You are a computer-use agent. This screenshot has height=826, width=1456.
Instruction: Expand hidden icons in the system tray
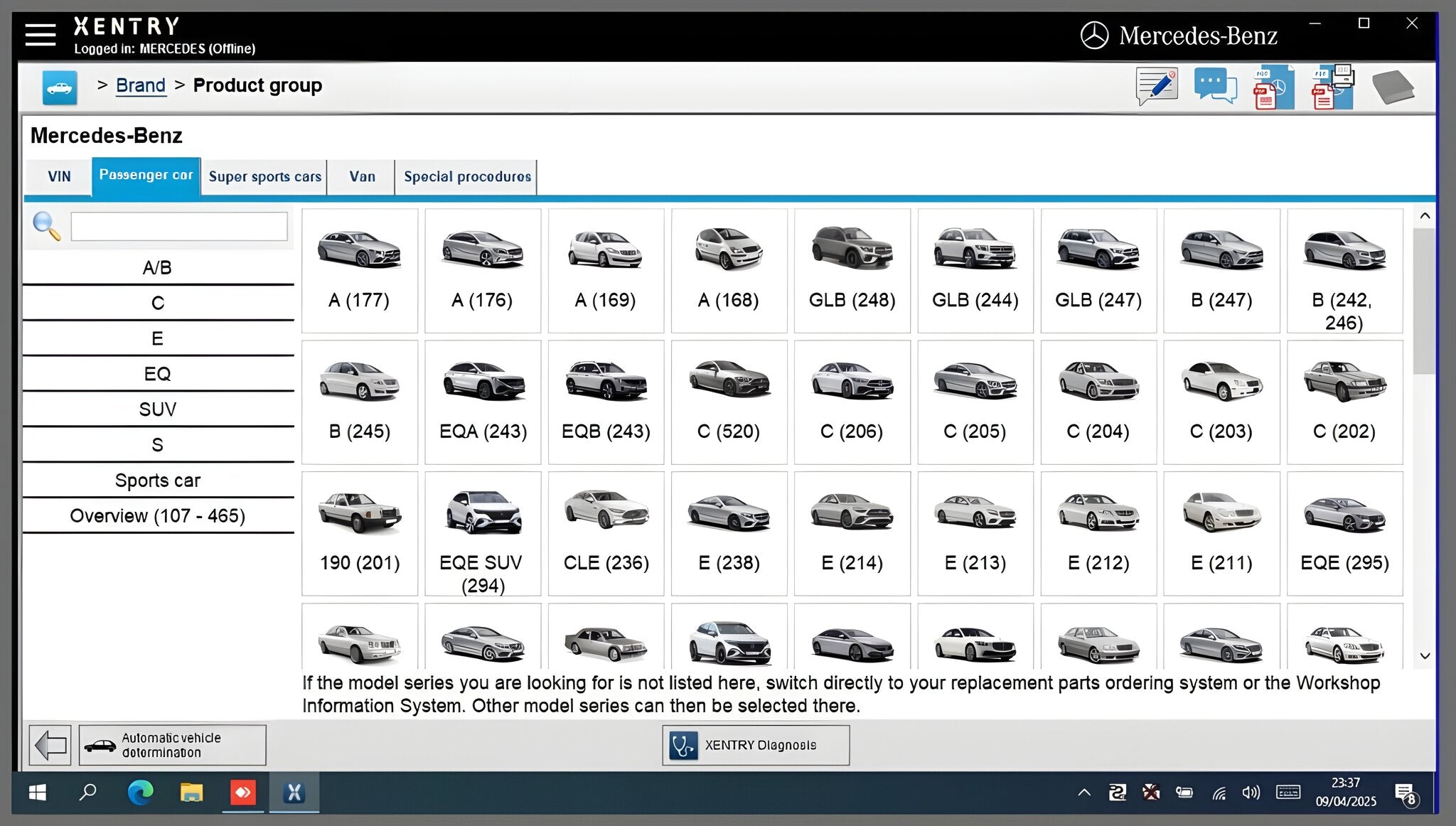(1083, 792)
